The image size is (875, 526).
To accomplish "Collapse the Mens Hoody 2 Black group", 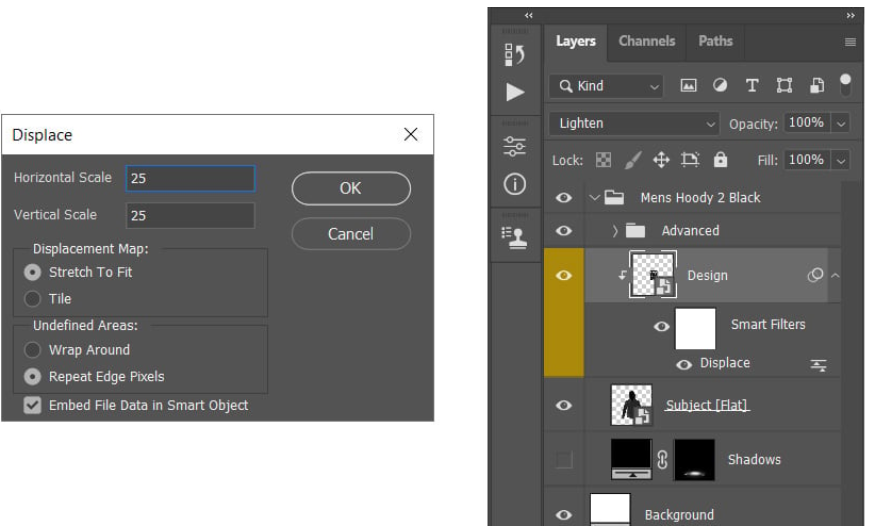I will coord(594,197).
